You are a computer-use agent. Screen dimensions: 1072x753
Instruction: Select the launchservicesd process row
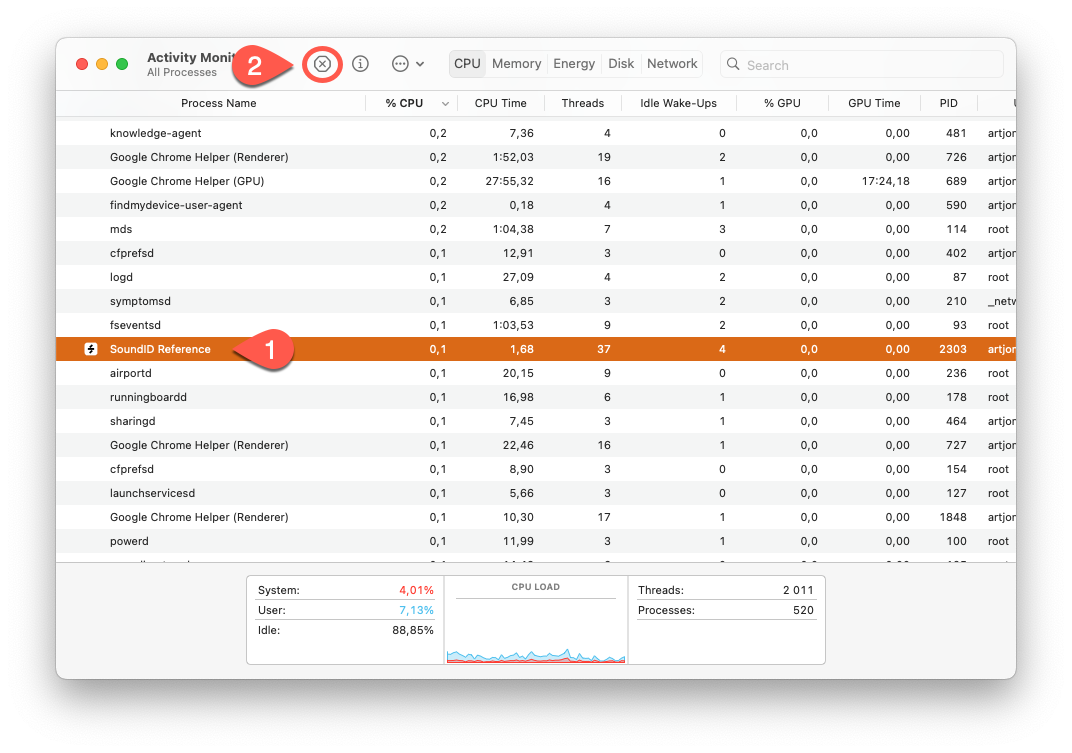536,493
